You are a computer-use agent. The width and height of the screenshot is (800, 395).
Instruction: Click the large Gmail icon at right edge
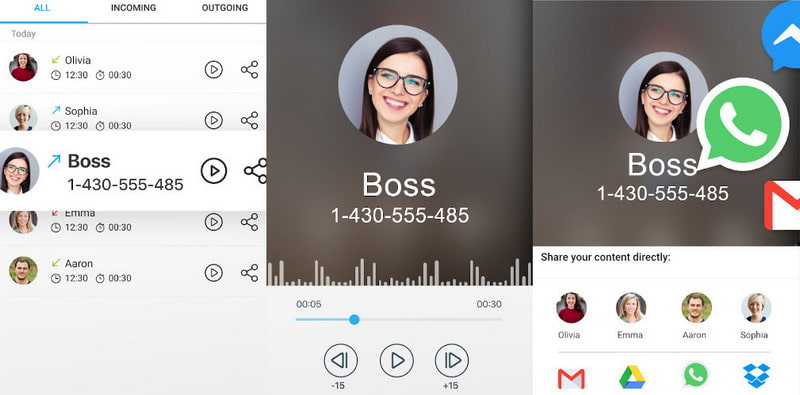tap(782, 205)
